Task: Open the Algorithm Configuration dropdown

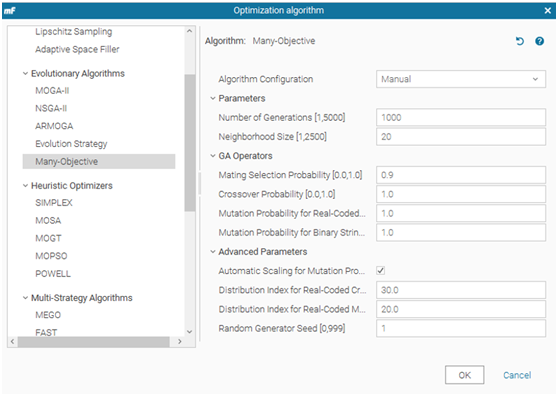Action: coord(461,79)
